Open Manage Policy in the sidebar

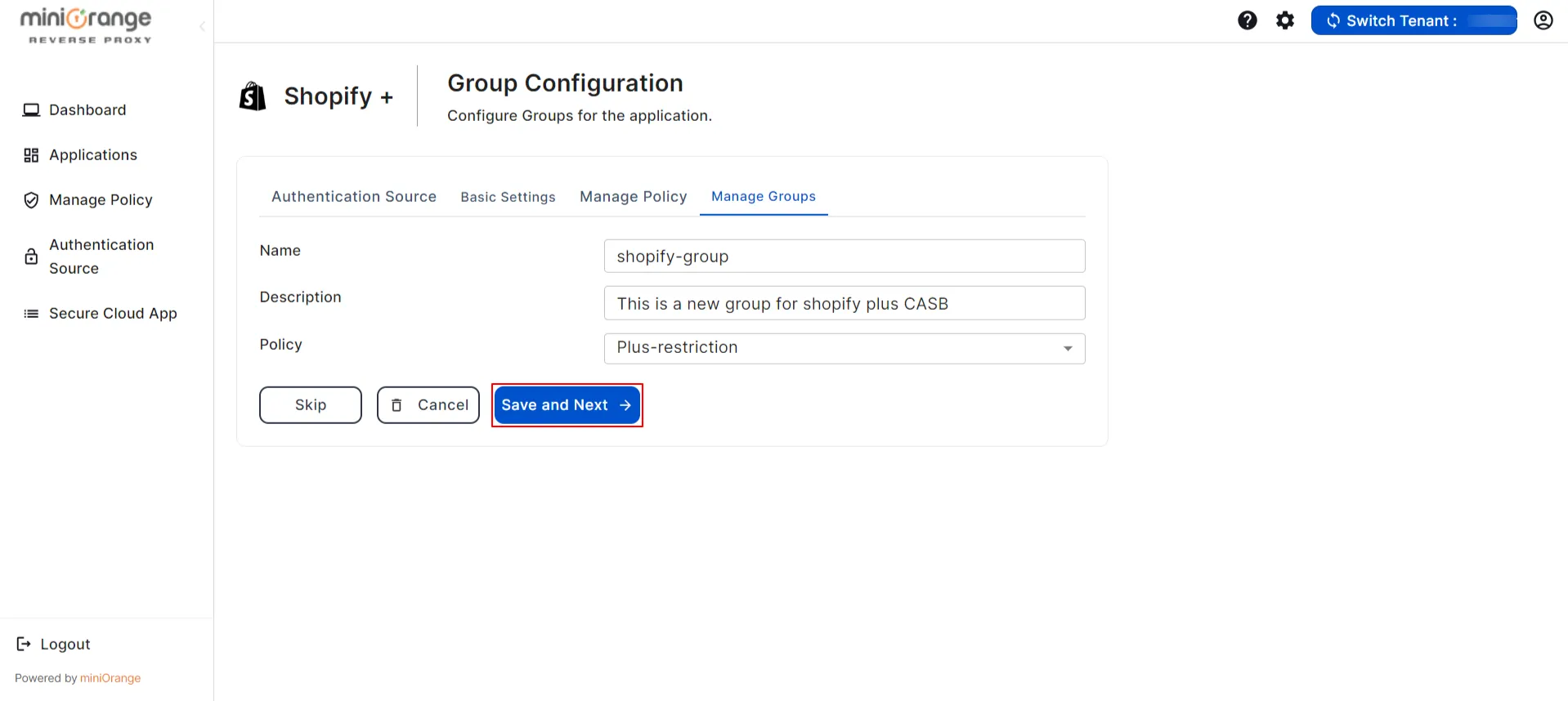coord(101,200)
